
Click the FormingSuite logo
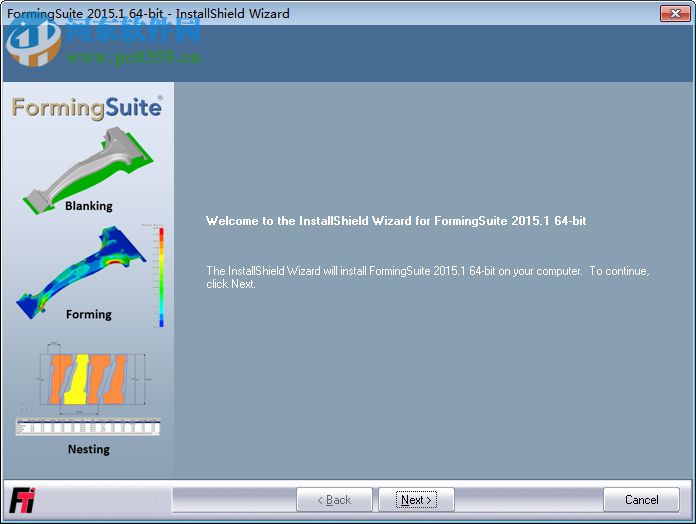pos(87,108)
